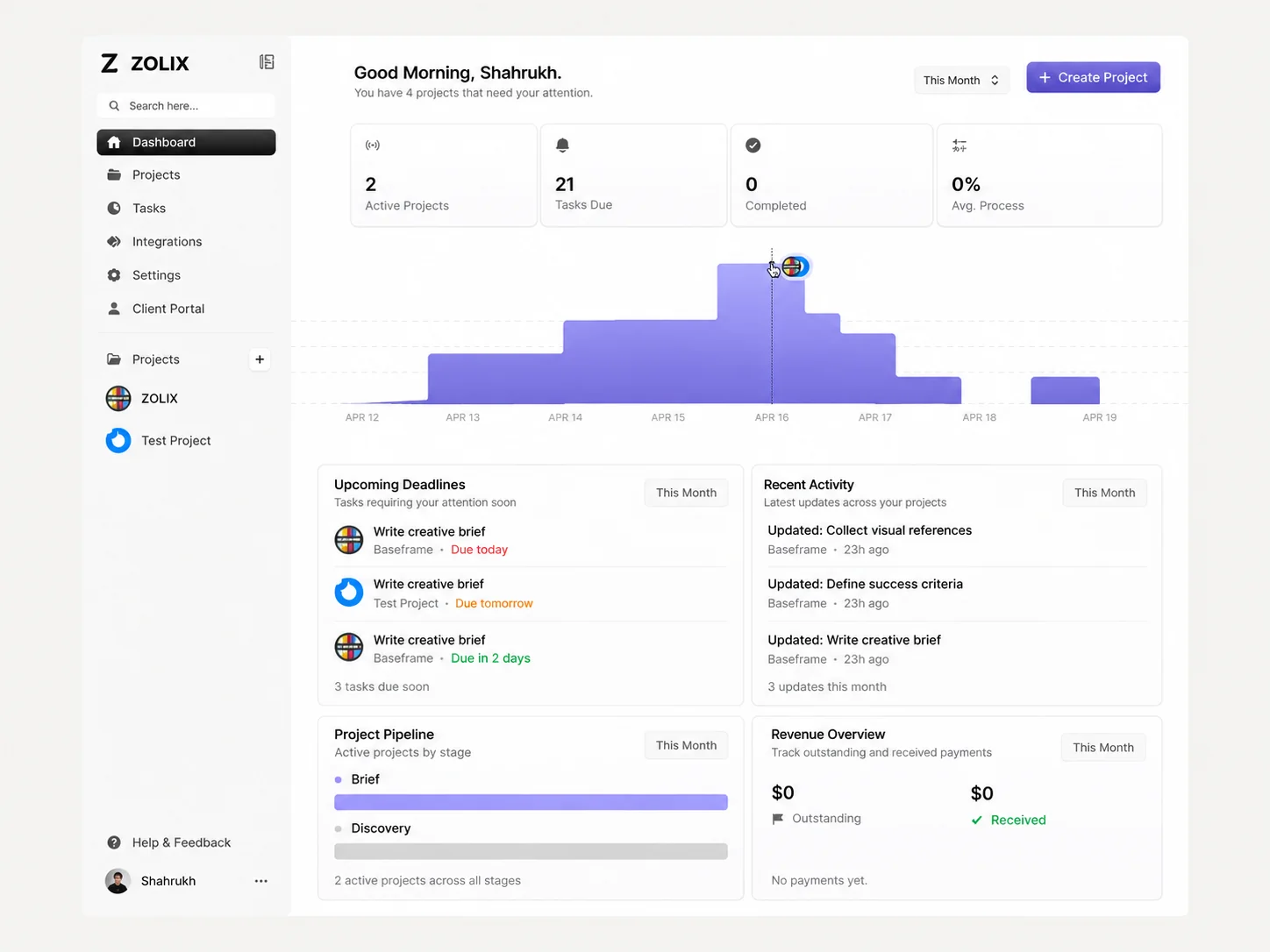Click the sliders icon on Avg. Process card
The image size is (1270, 952).
coord(960,146)
